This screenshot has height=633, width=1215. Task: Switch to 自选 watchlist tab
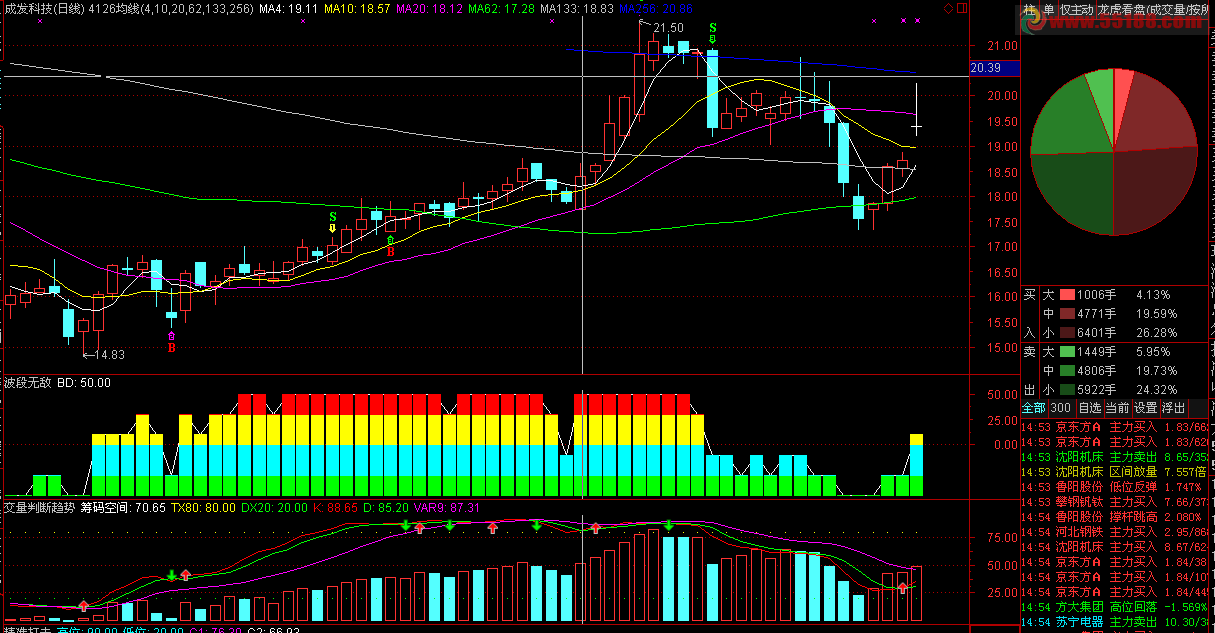pyautogui.click(x=1089, y=408)
